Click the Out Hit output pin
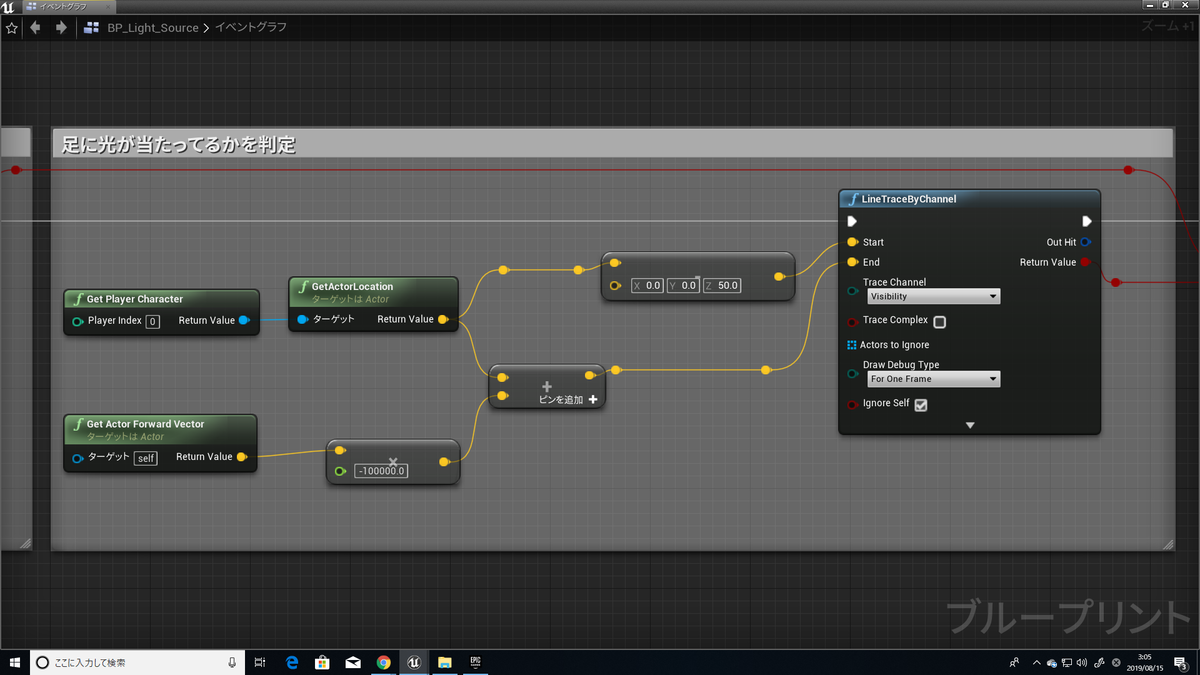The image size is (1200, 675). coord(1086,242)
